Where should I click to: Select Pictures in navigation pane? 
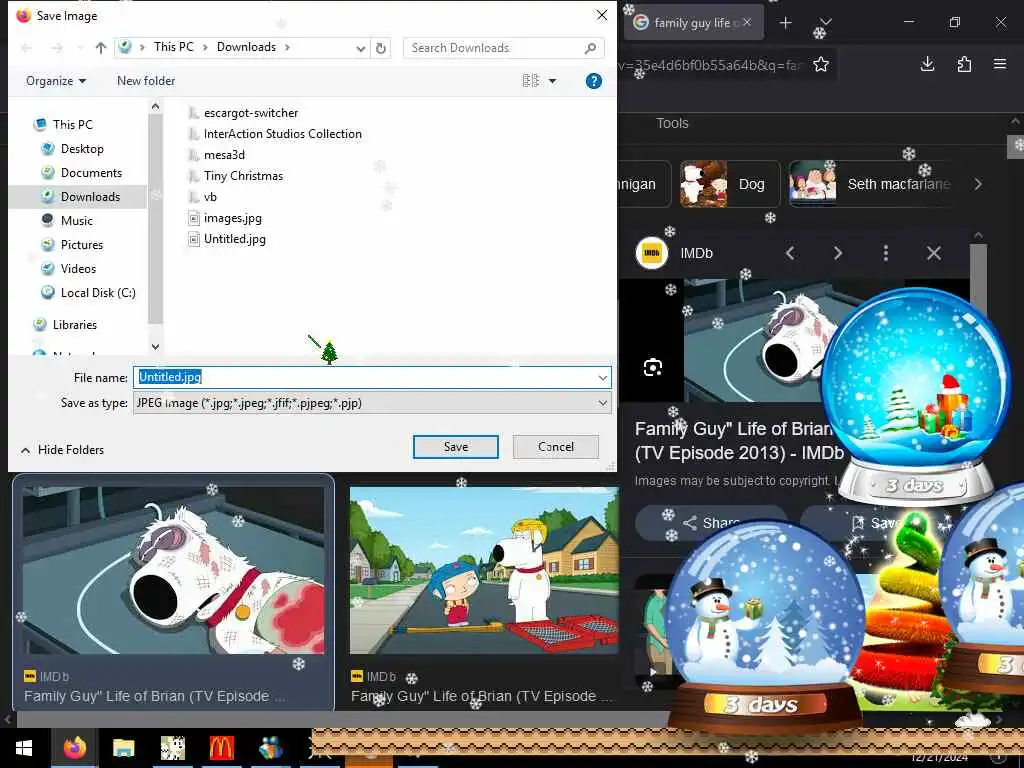point(82,245)
